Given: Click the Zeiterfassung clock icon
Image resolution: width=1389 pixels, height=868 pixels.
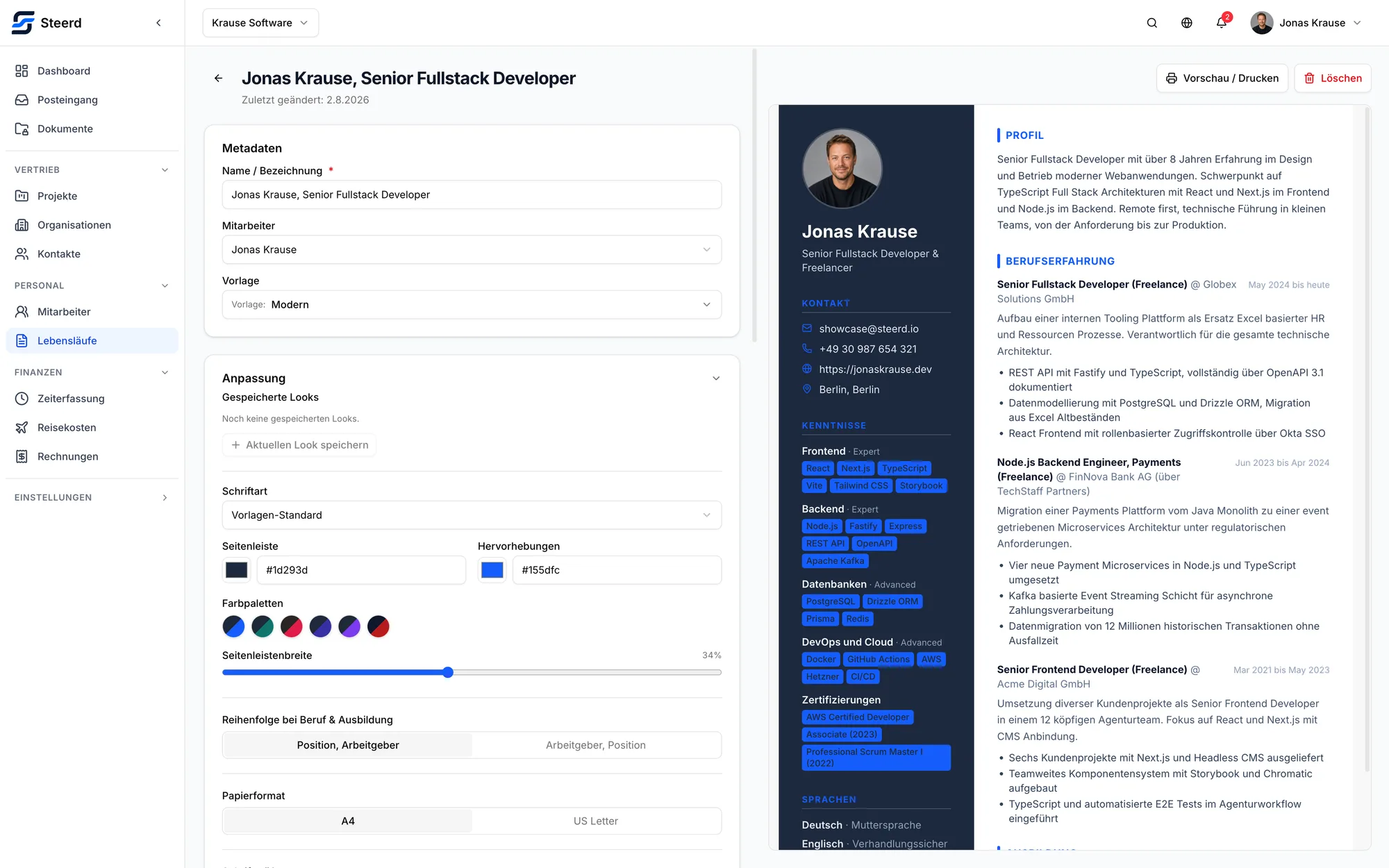Looking at the screenshot, I should 22,399.
